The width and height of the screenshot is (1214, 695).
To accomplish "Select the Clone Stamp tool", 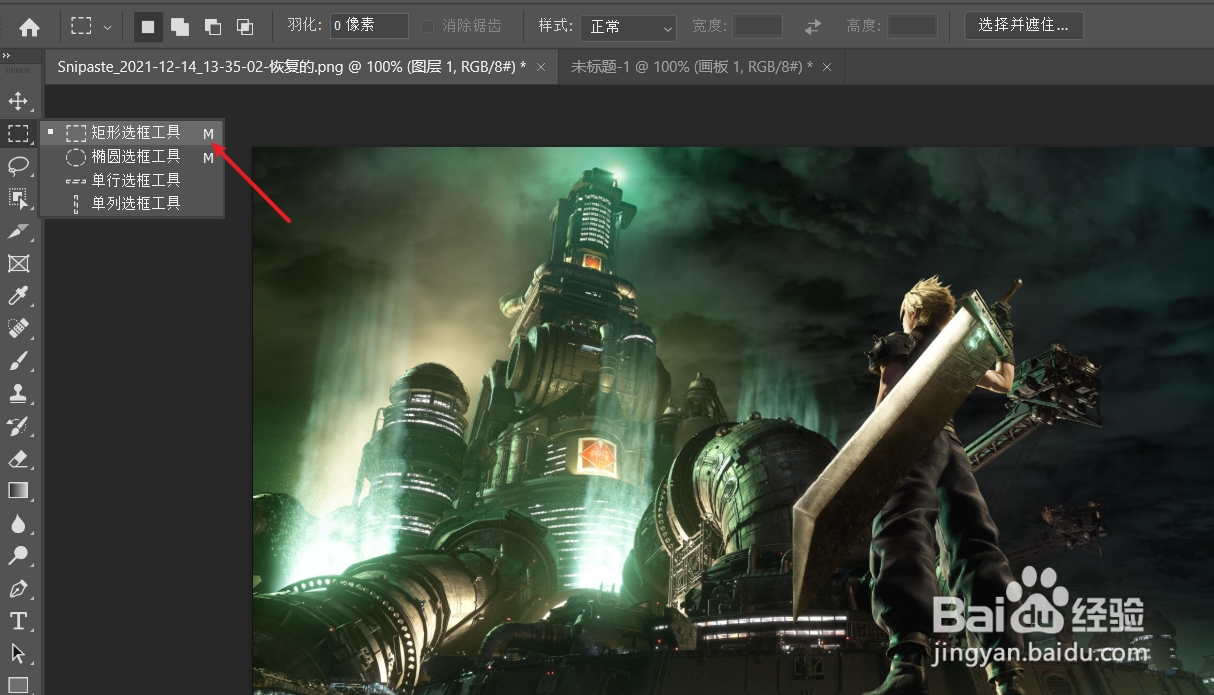I will point(18,394).
